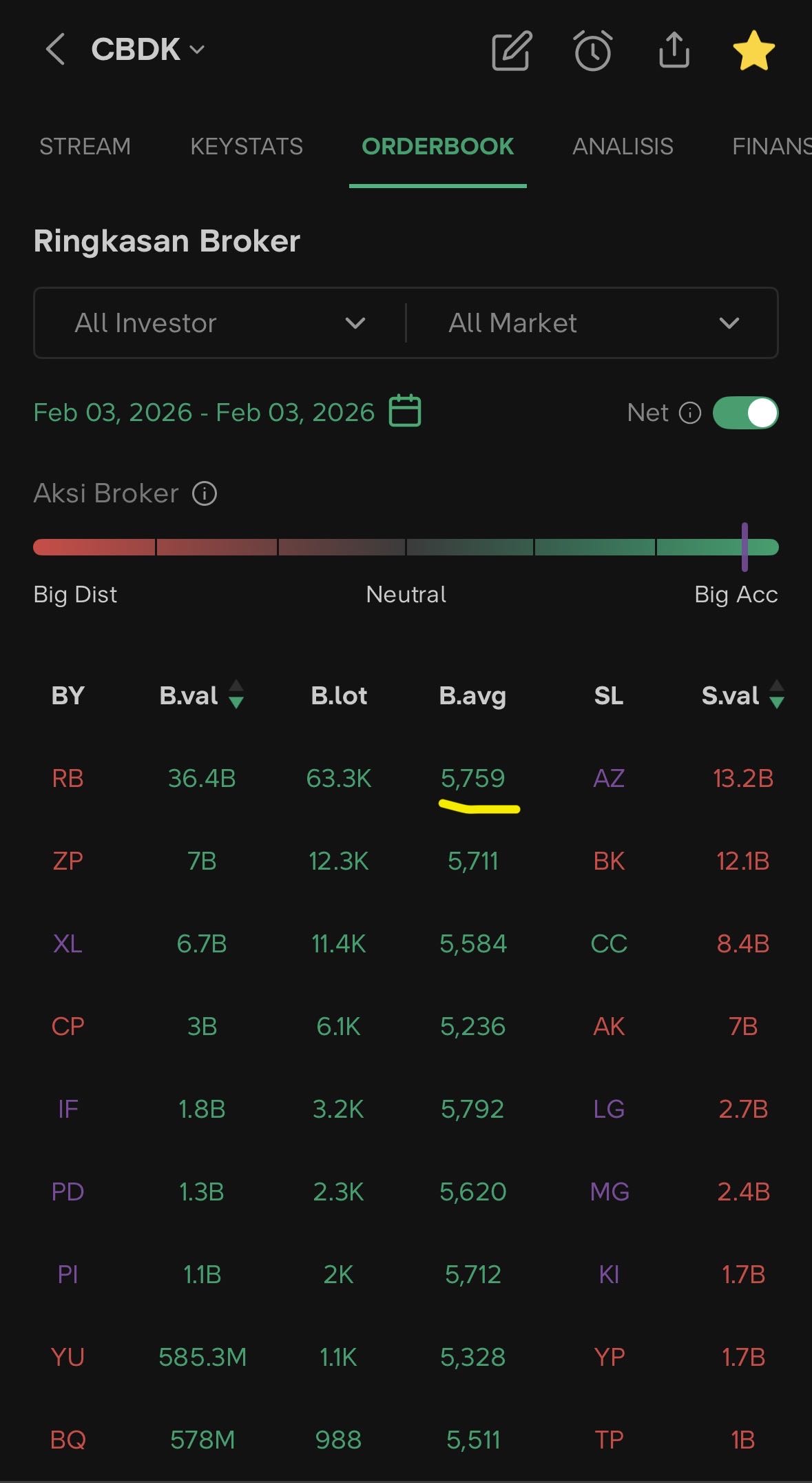The width and height of the screenshot is (812, 1483).
Task: Sort by the B.val arrows
Action: 236,695
